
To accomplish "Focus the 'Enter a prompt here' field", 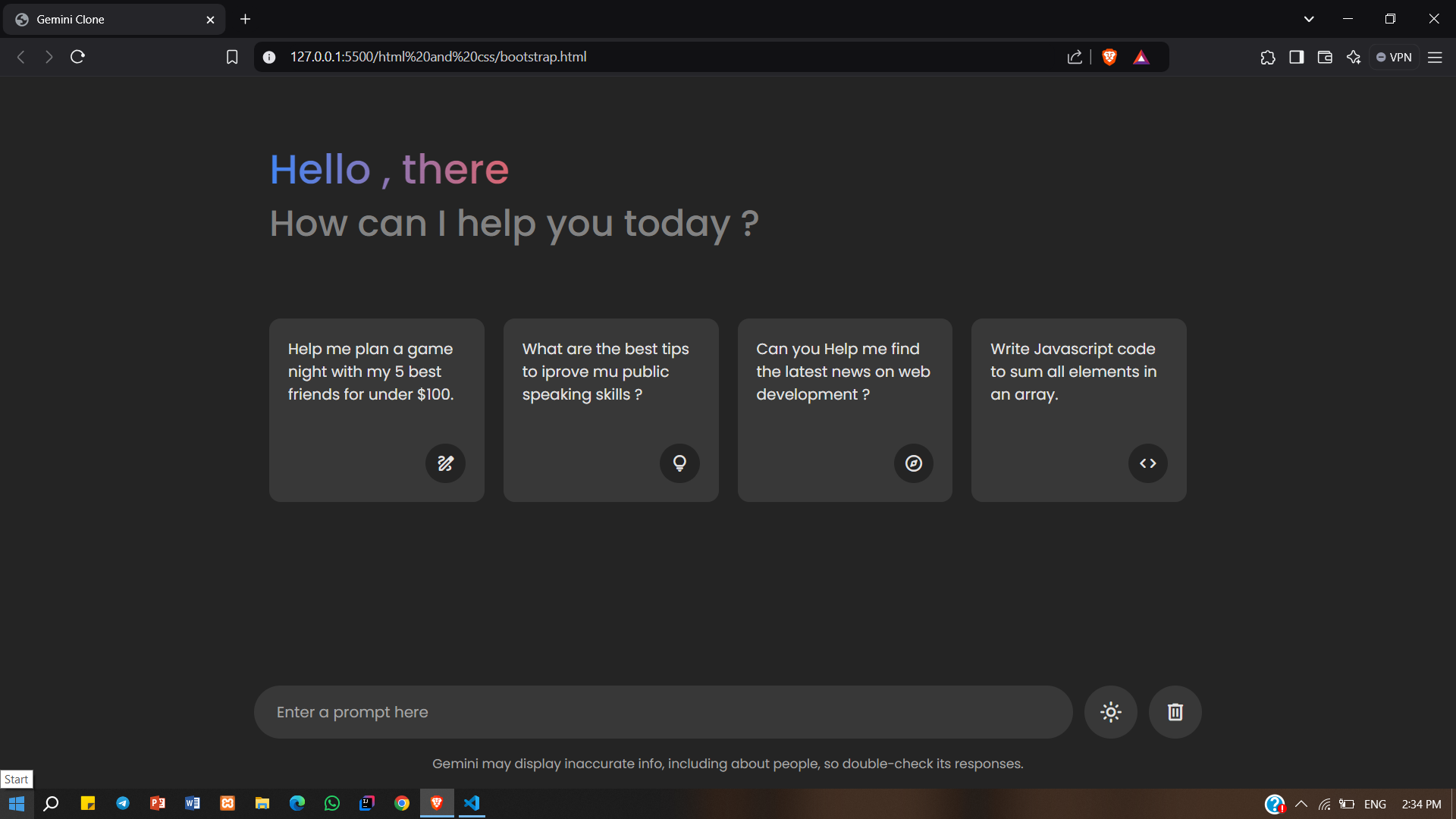I will pyautogui.click(x=663, y=712).
